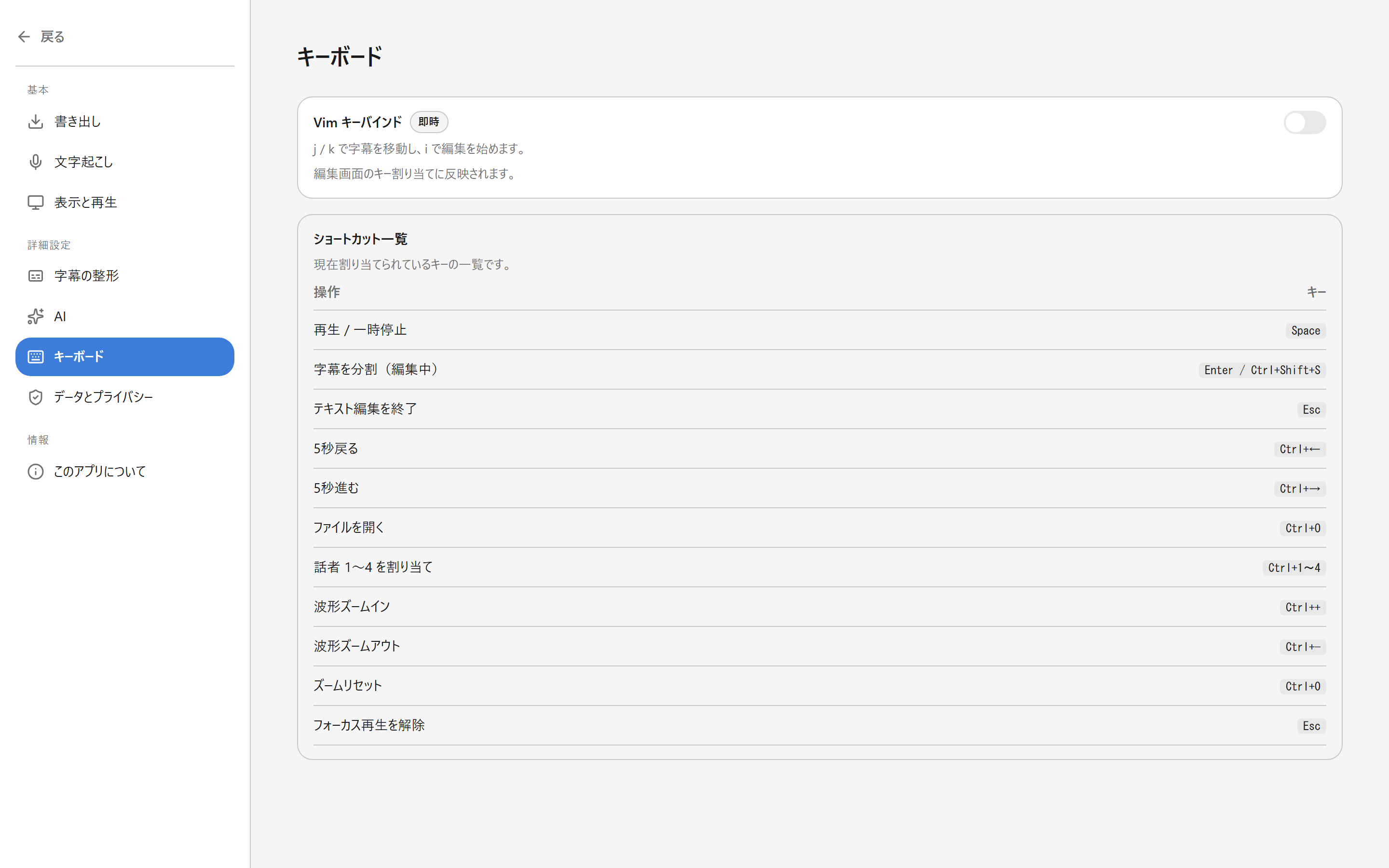Open the 文字起こし settings section
The width and height of the screenshot is (1389, 868).
pyautogui.click(x=124, y=162)
